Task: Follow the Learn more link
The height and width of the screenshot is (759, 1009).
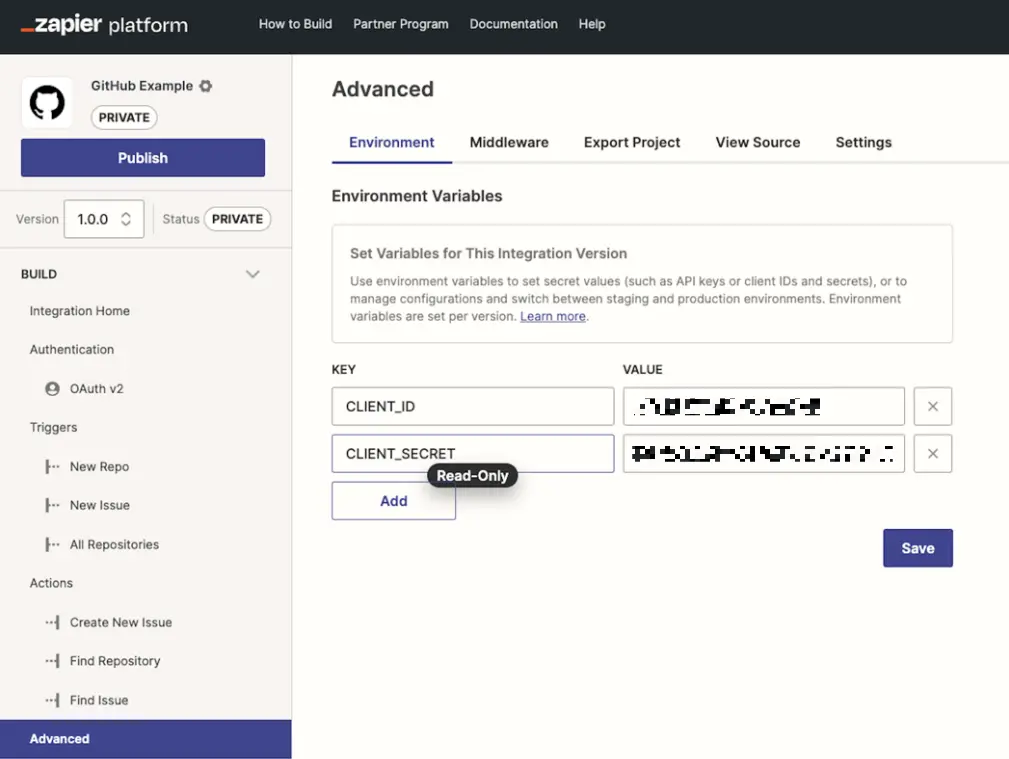Action: pos(553,316)
